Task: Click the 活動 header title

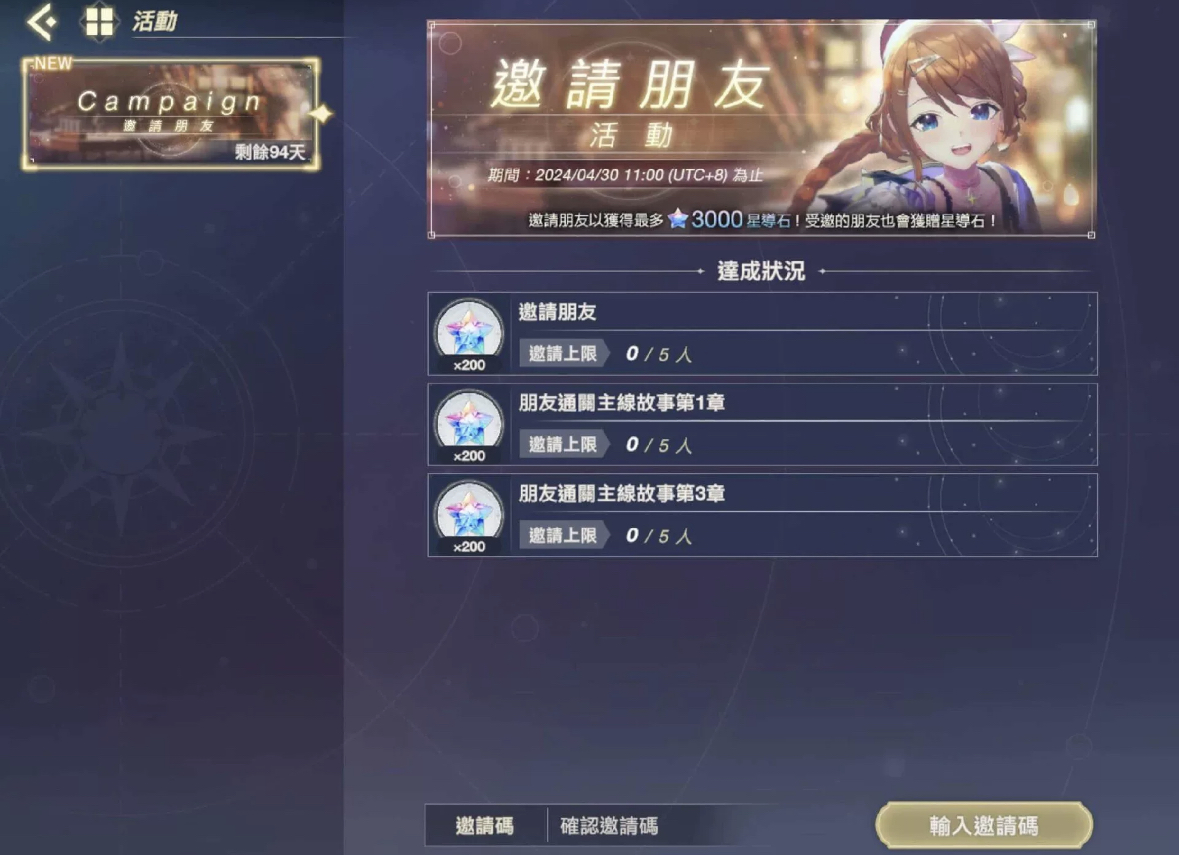Action: pyautogui.click(x=154, y=21)
